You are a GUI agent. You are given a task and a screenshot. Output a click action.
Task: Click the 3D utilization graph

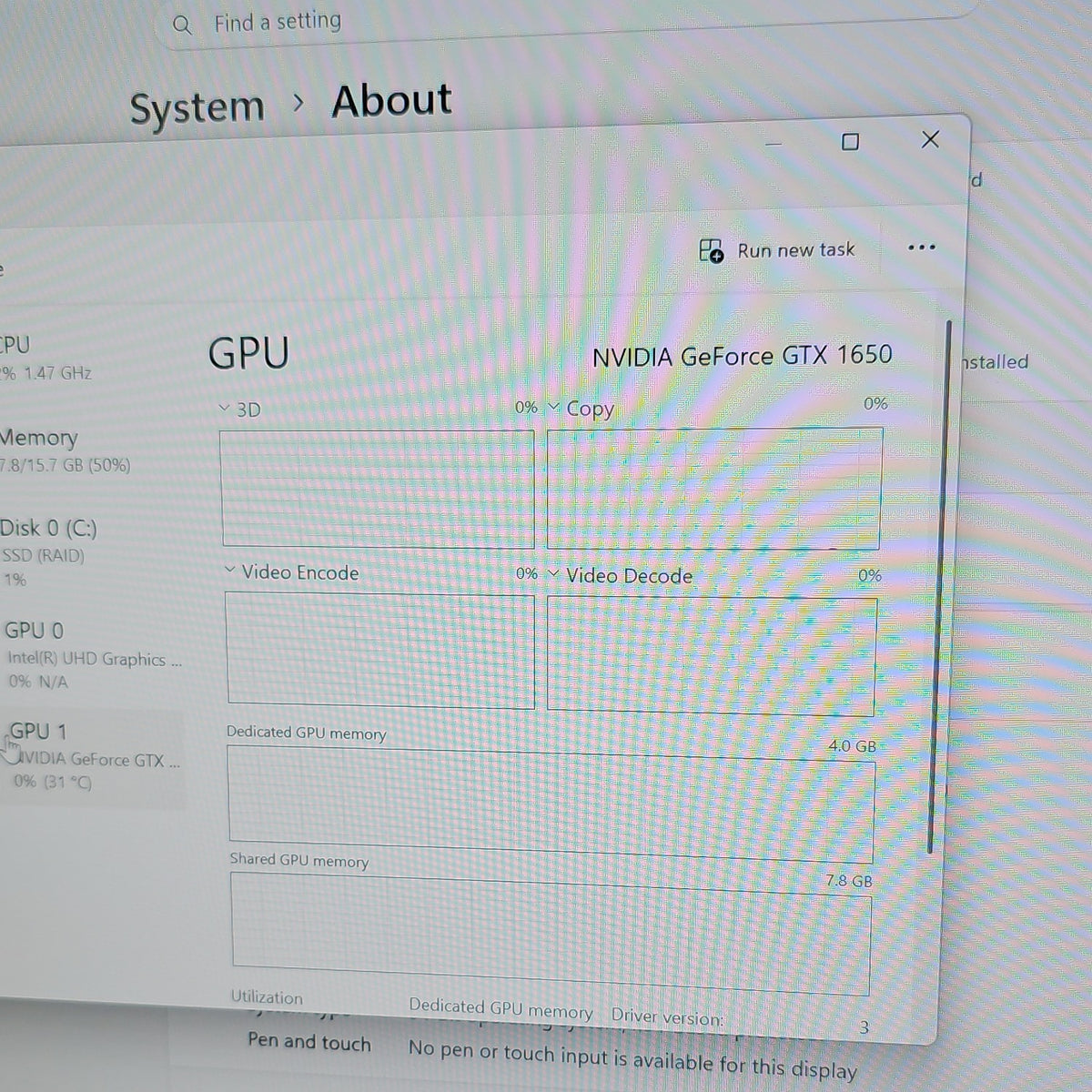(377, 489)
